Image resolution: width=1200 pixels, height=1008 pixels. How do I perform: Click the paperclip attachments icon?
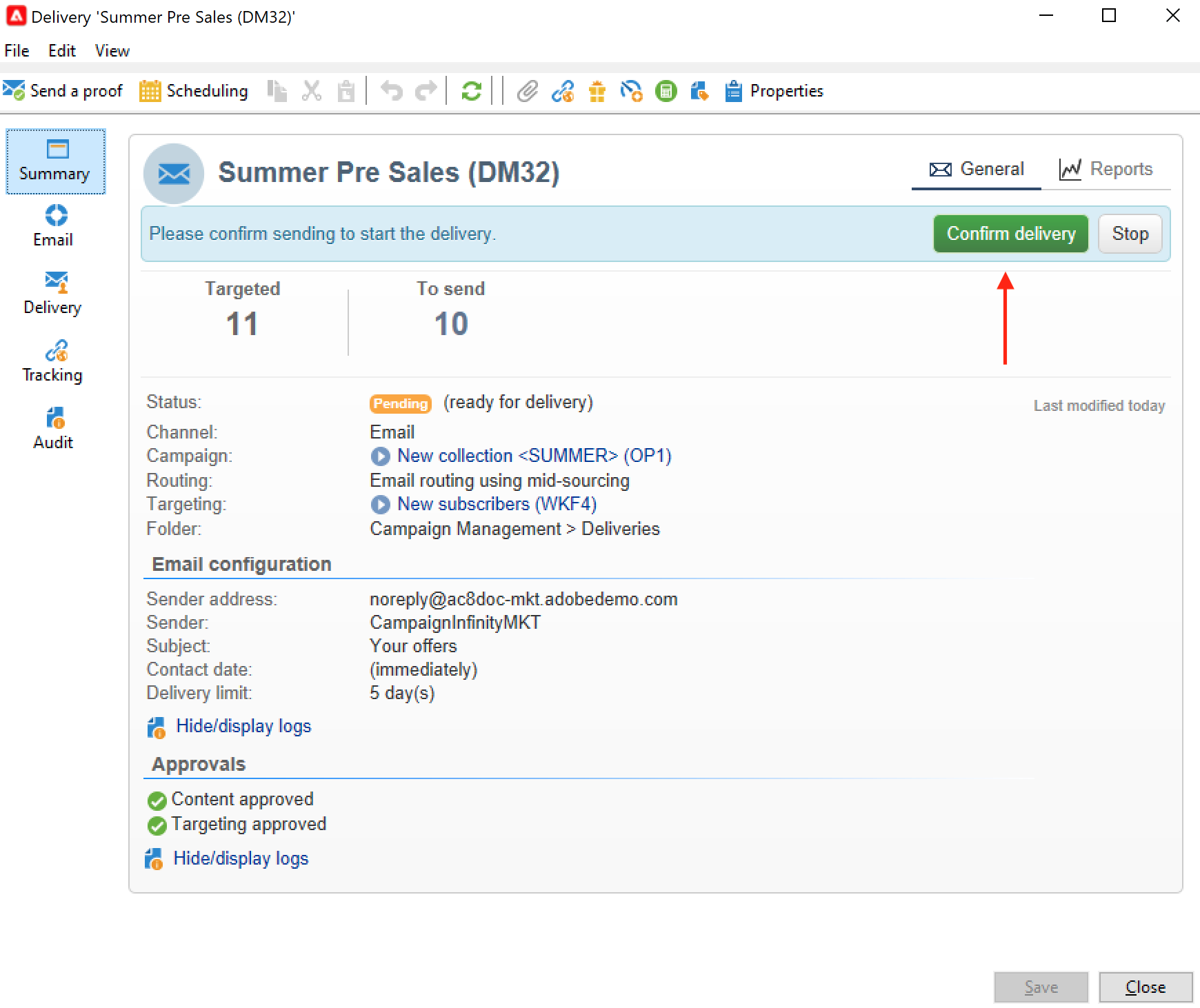pos(528,91)
